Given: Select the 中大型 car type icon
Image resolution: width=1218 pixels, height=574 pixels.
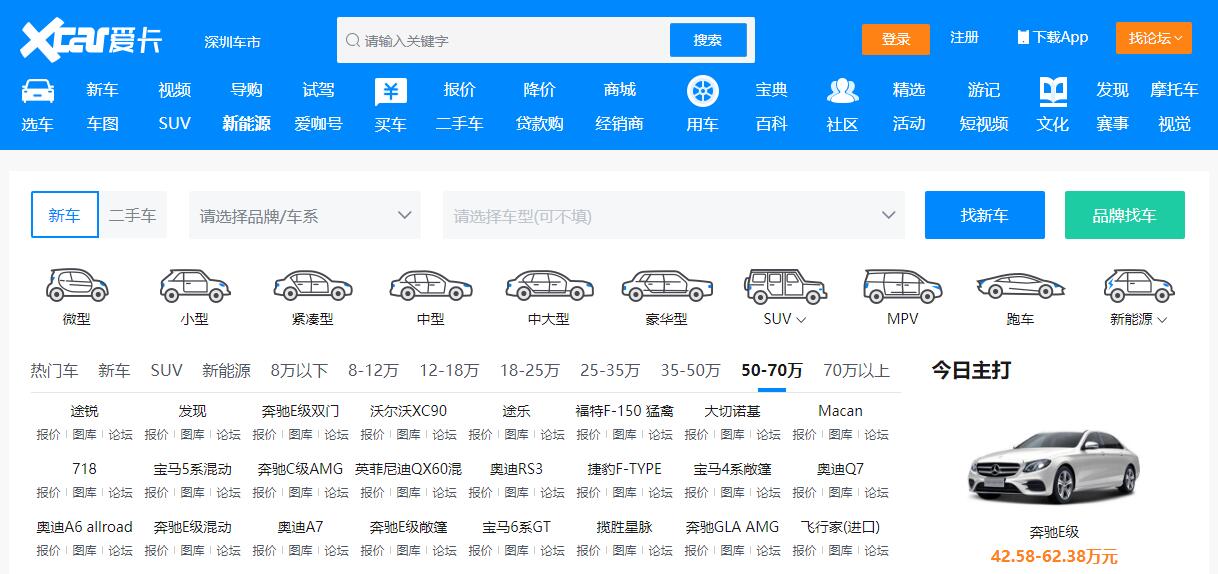Looking at the screenshot, I should point(548,286).
